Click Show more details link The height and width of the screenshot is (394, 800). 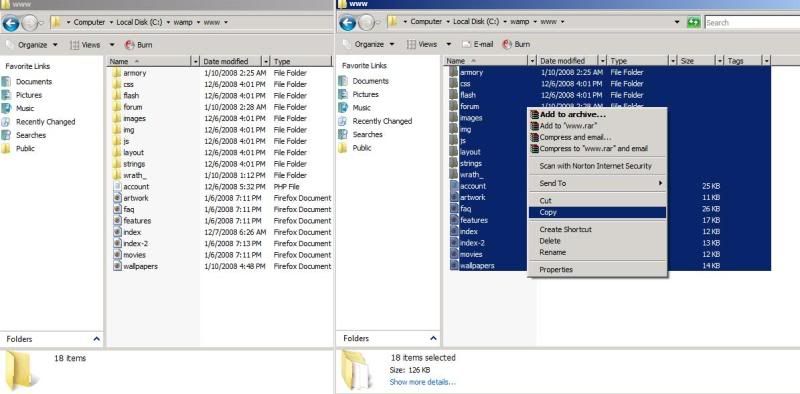422,382
